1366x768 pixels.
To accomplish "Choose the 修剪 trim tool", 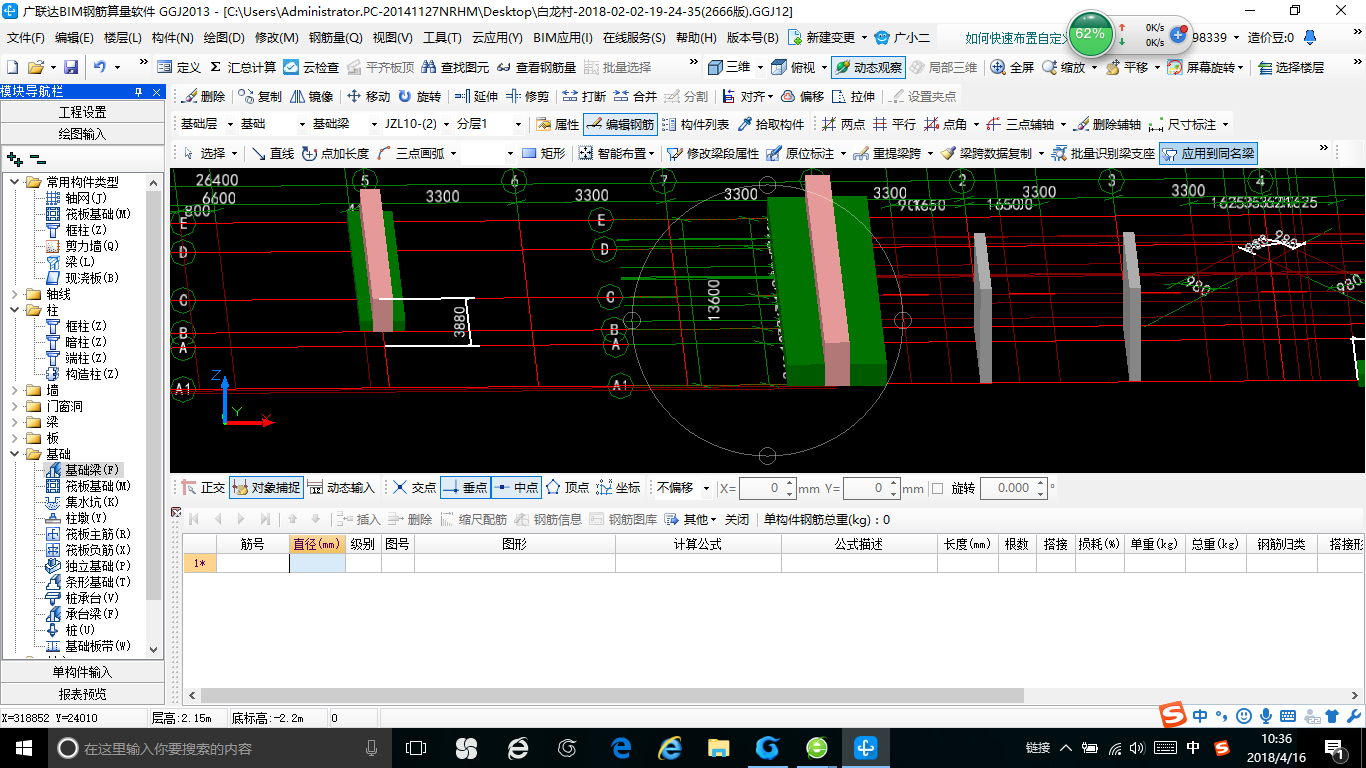I will (527, 97).
